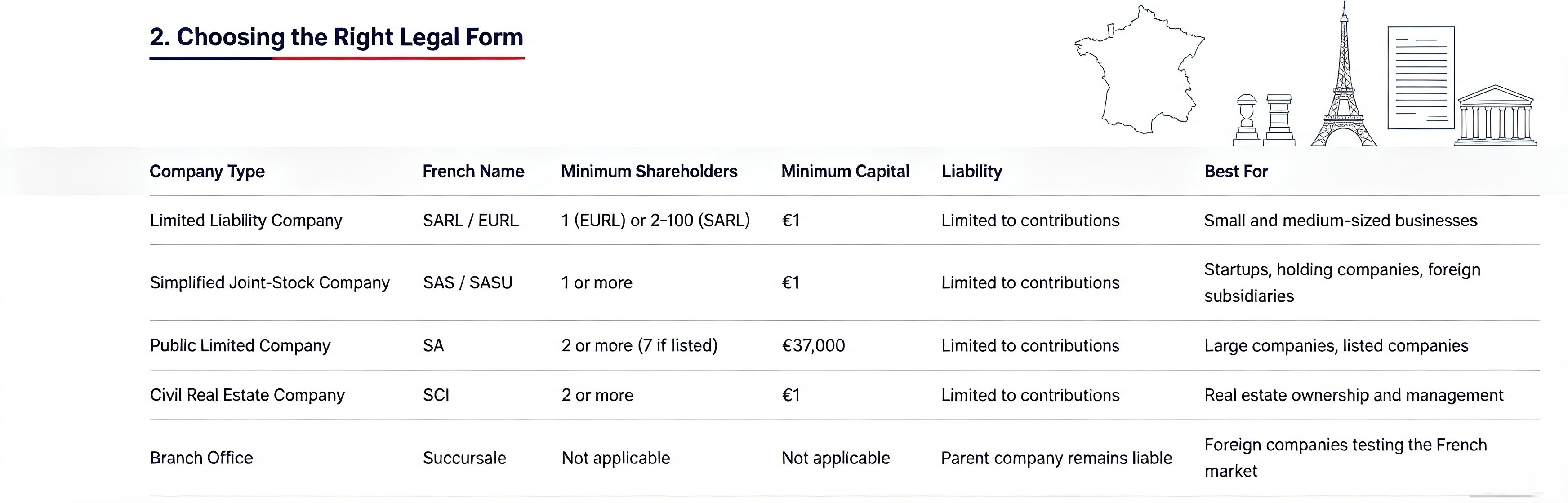Click the Company Type column header

(207, 172)
